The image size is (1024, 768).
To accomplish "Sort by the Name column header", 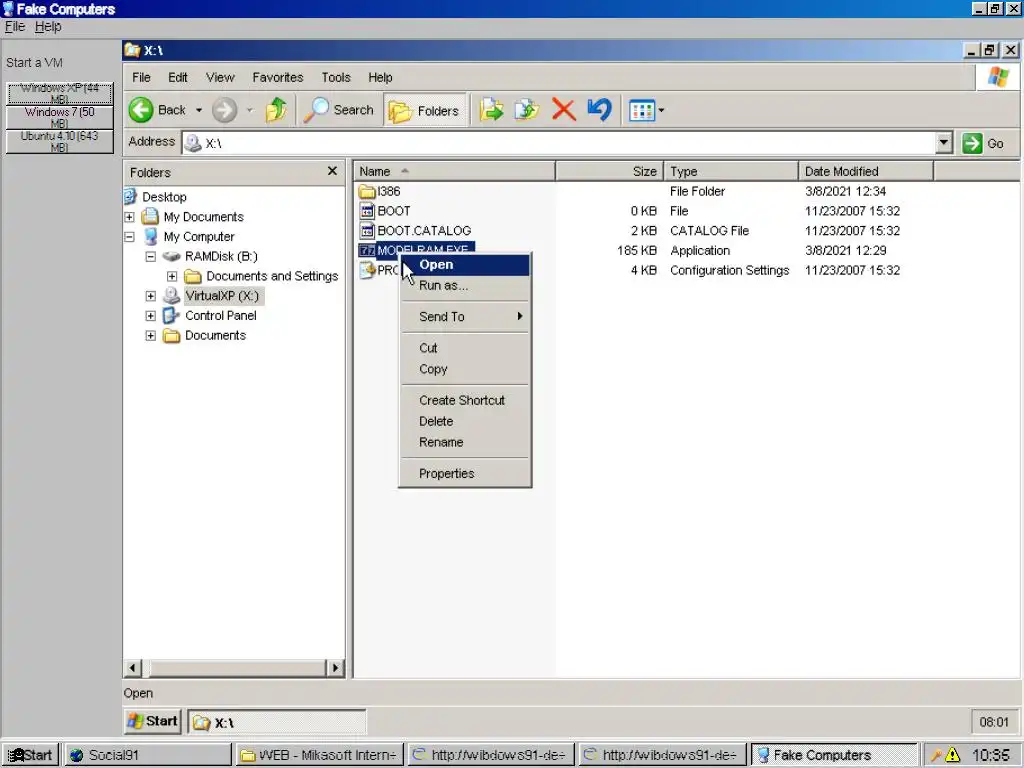I will coord(455,171).
